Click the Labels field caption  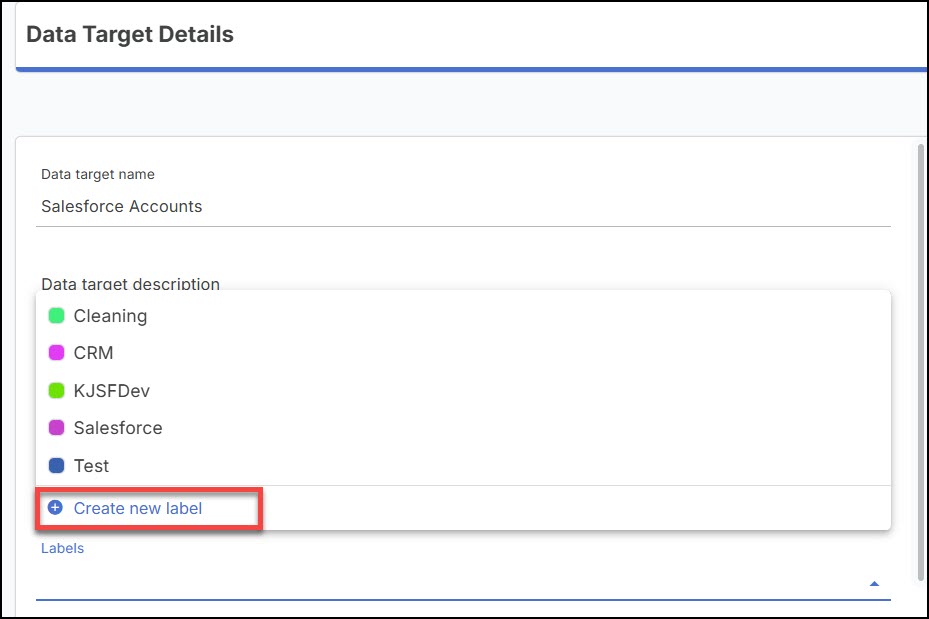62,549
